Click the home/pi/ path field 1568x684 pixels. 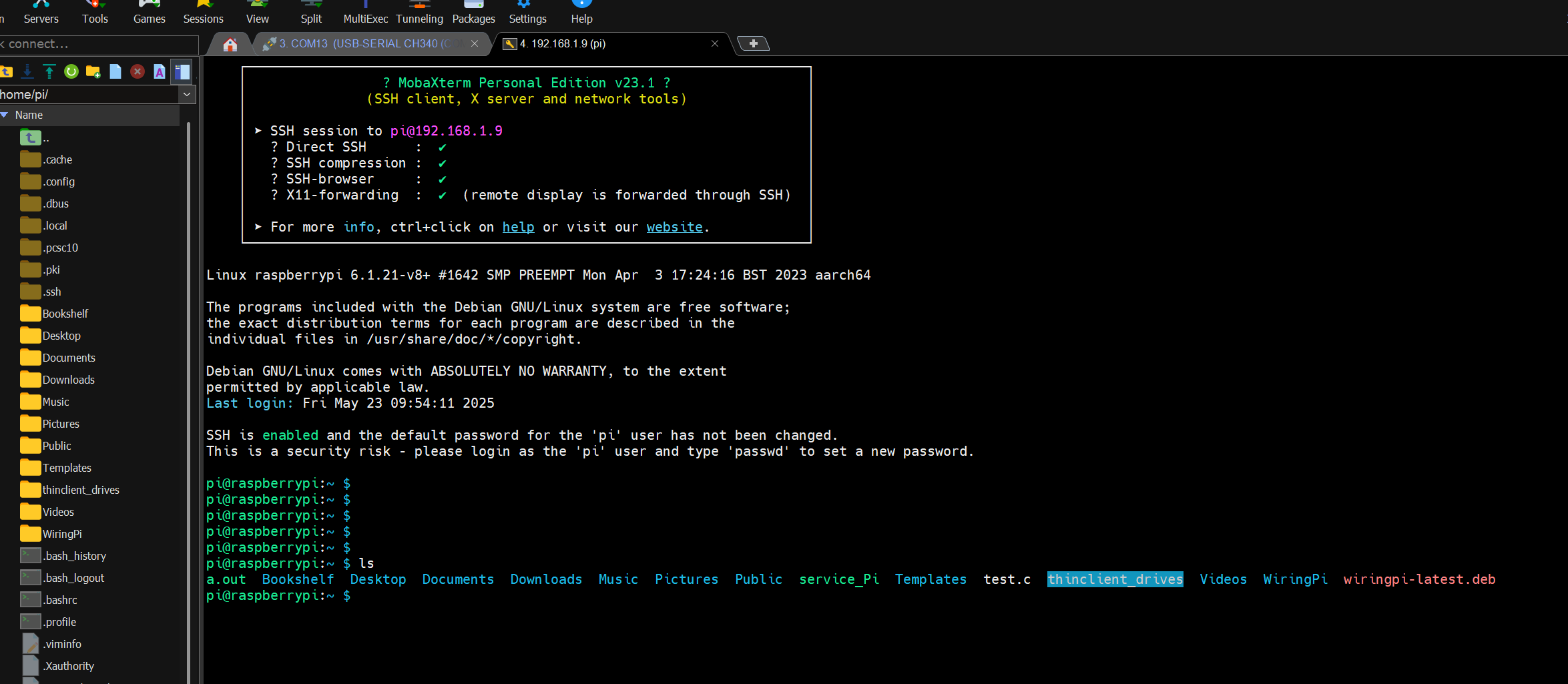pos(89,95)
